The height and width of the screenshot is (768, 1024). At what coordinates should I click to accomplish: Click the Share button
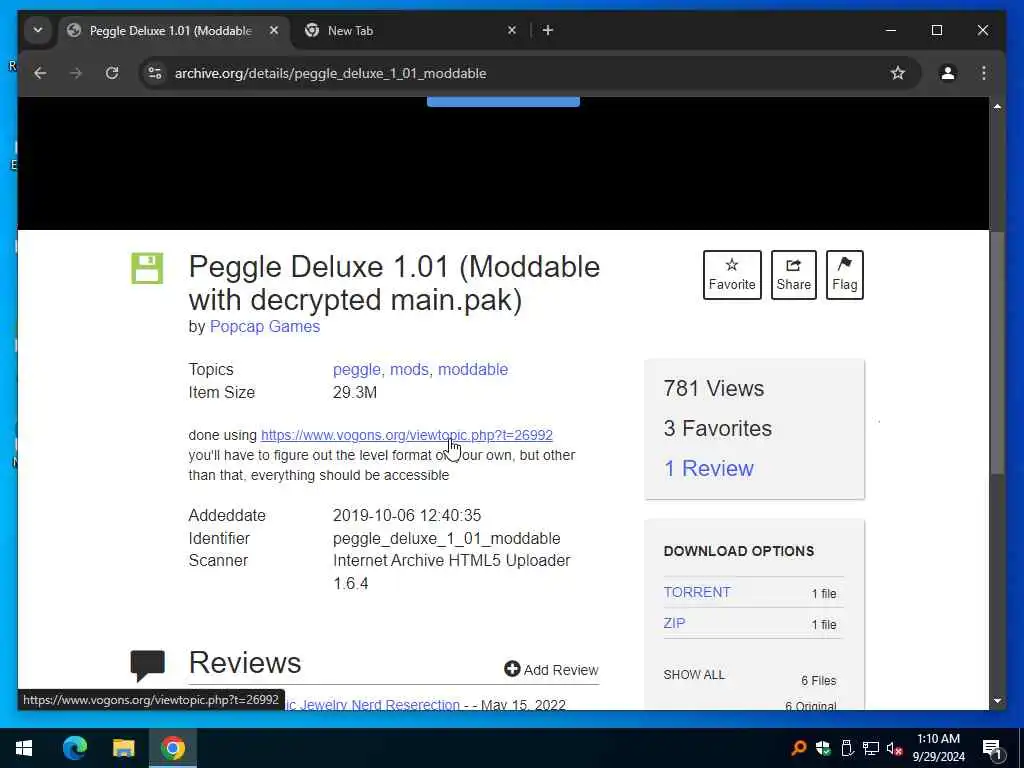tap(793, 275)
